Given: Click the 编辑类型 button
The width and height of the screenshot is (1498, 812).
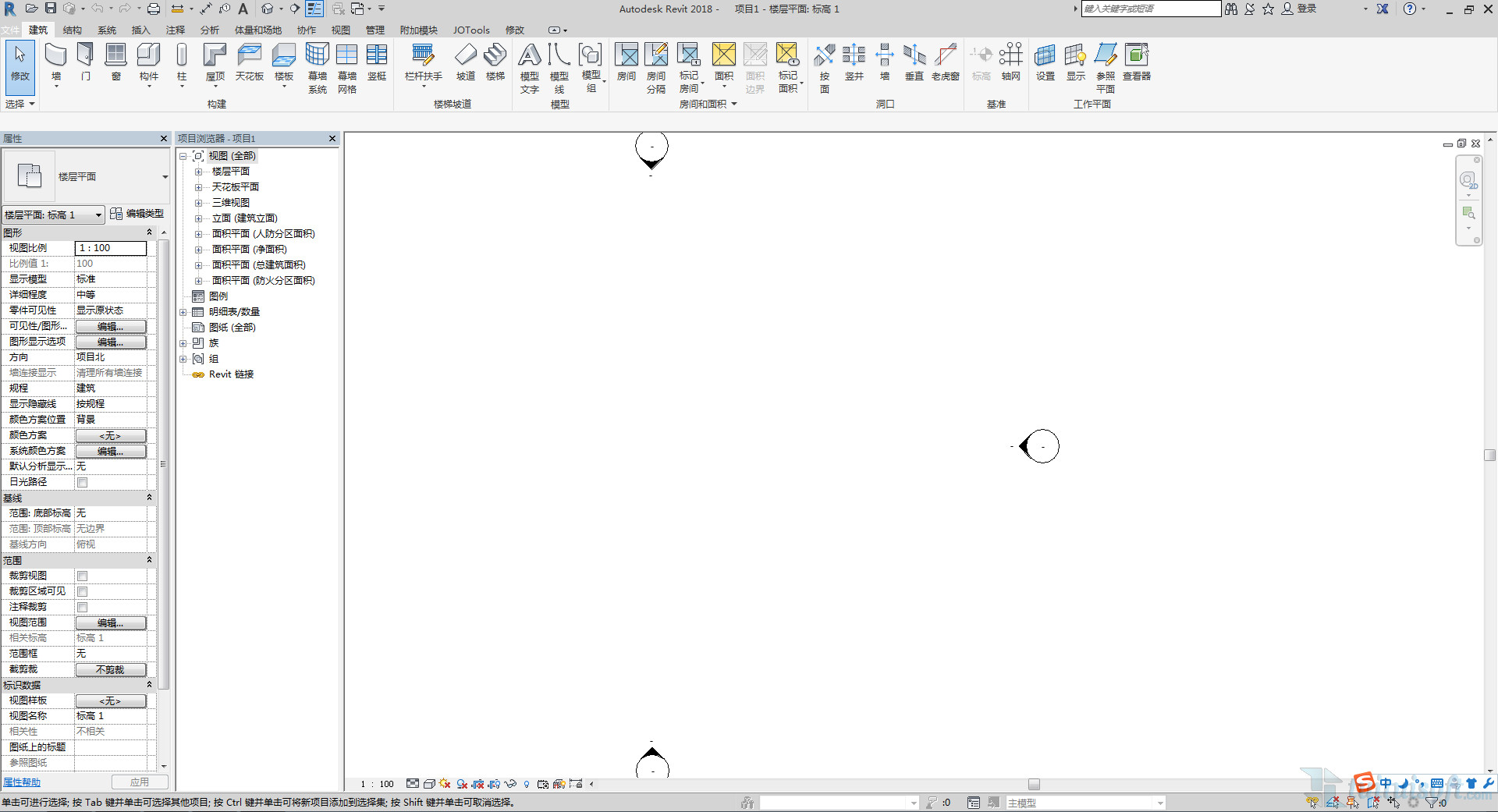Looking at the screenshot, I should click(x=137, y=214).
